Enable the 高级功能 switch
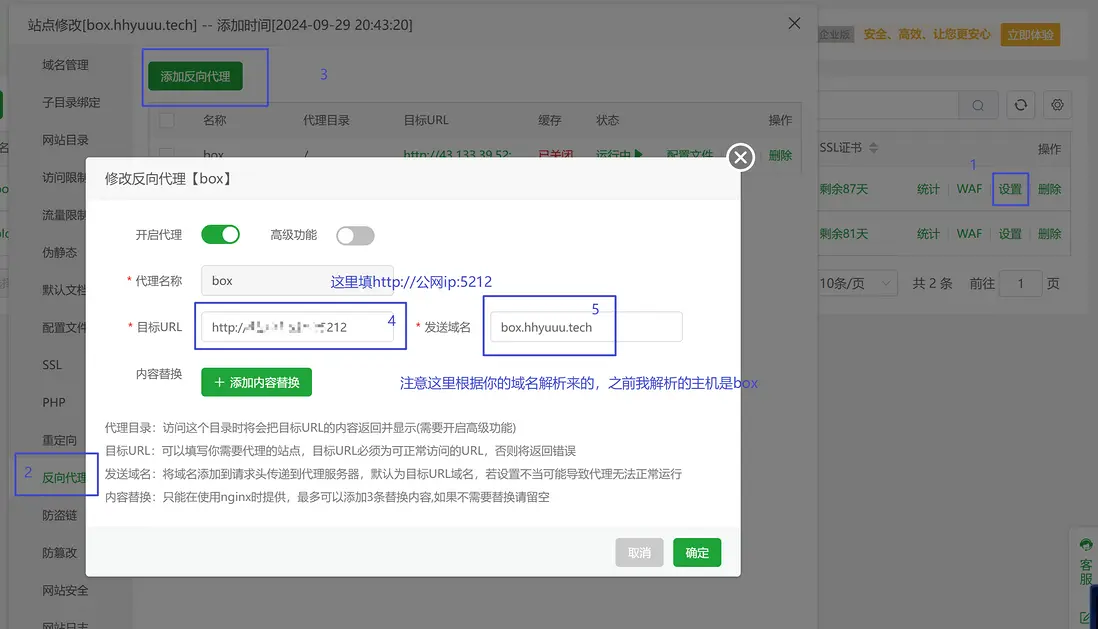The width and height of the screenshot is (1098, 629). click(355, 235)
